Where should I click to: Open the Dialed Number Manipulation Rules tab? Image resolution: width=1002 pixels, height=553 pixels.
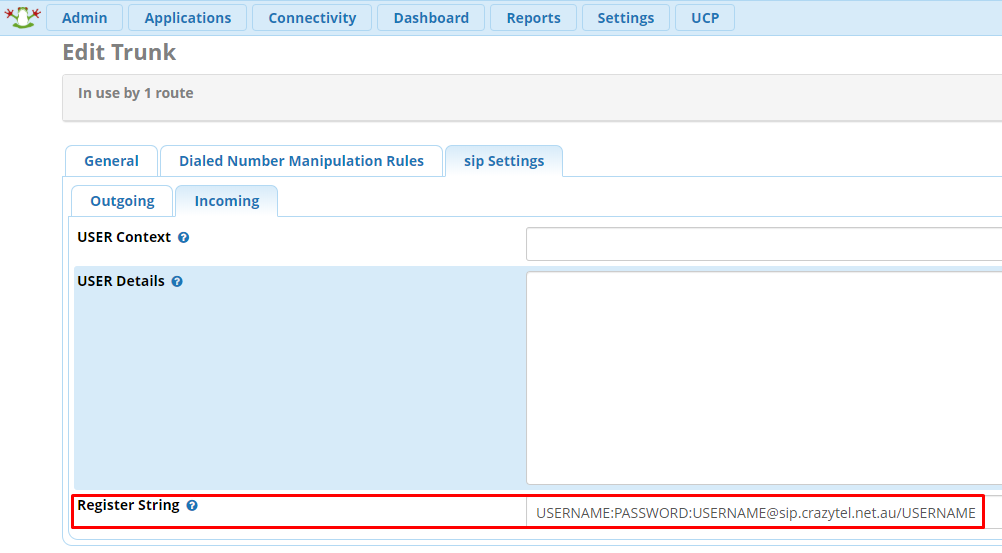coord(301,161)
